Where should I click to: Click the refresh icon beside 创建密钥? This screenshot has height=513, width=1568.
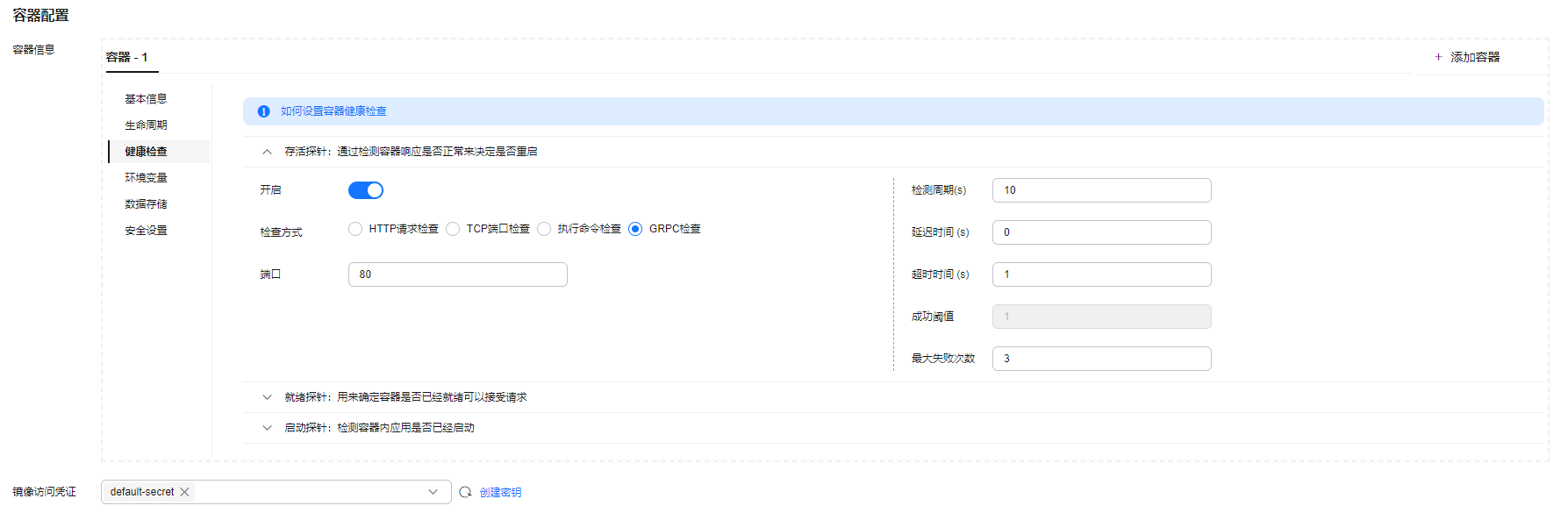click(x=465, y=492)
